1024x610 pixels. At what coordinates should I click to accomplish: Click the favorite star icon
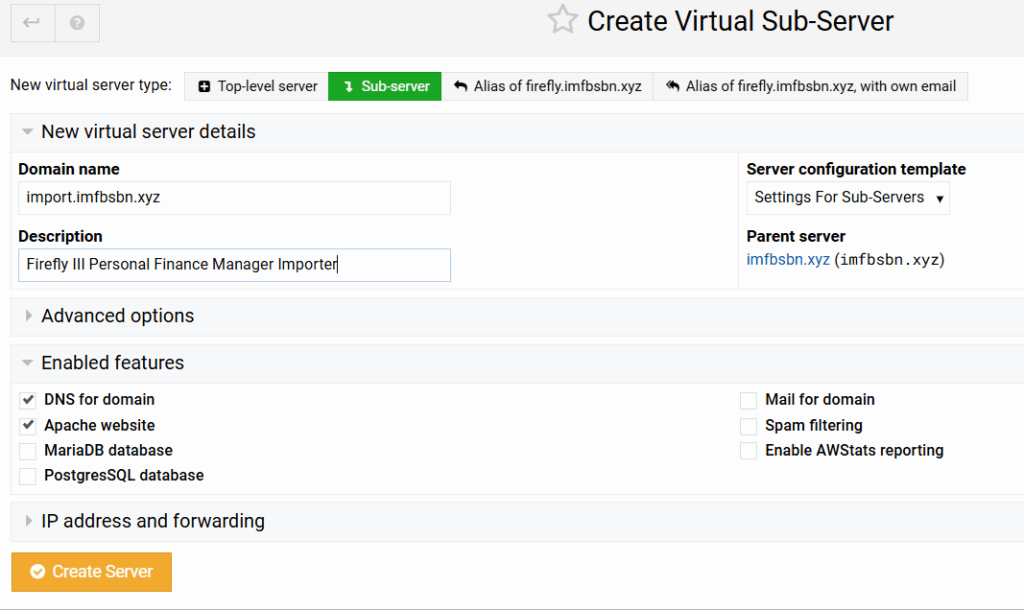pos(562,20)
